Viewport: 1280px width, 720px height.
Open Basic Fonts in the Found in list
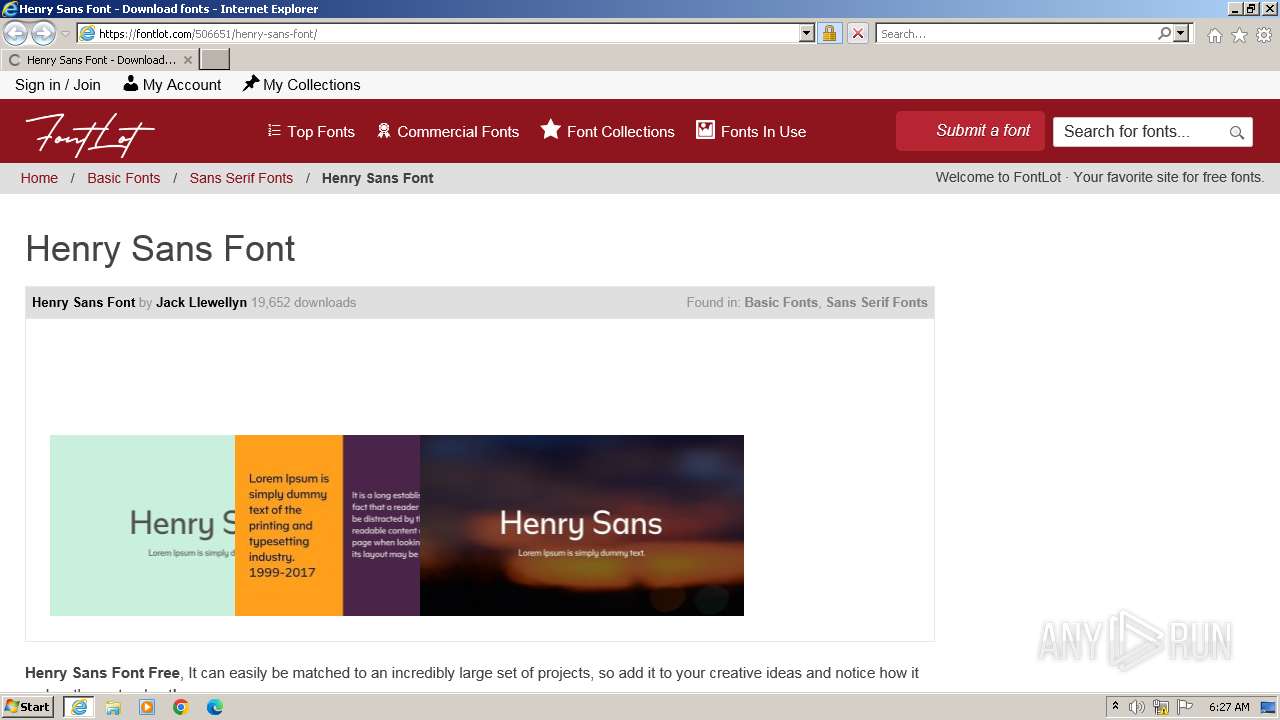coord(781,302)
